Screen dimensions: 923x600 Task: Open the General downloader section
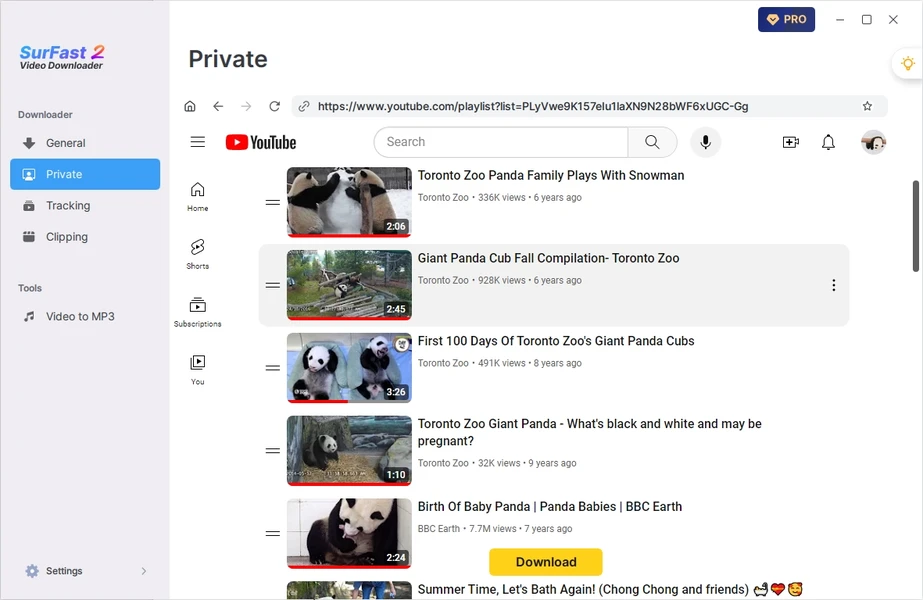85,143
